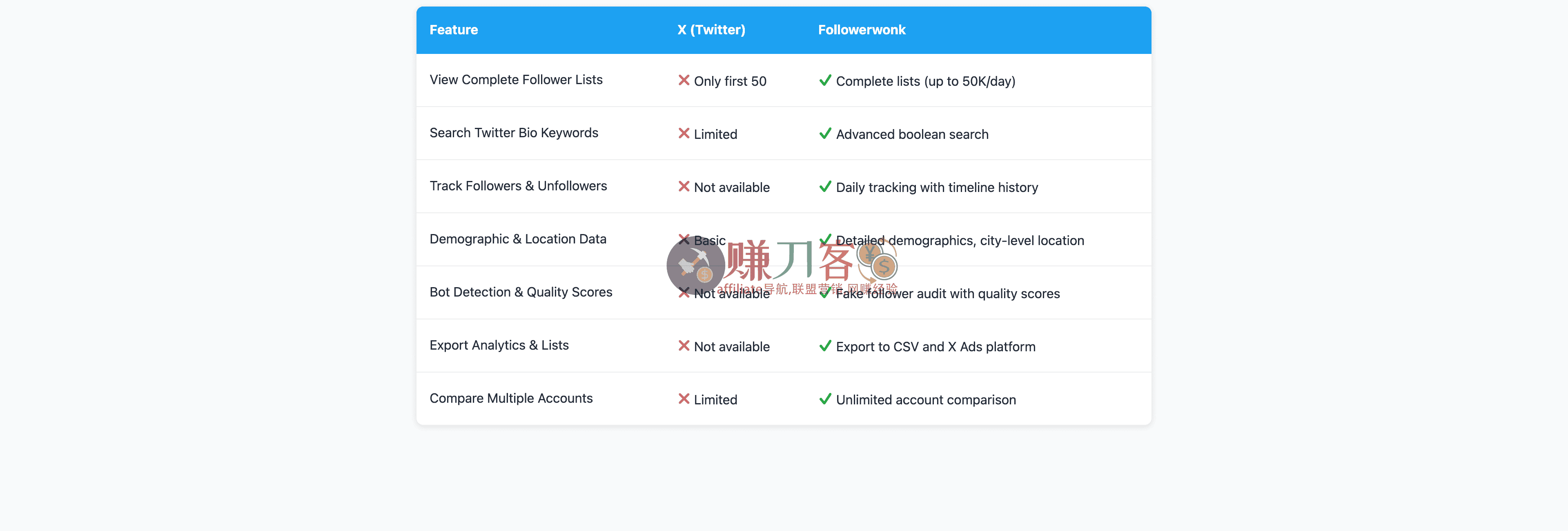Click red X in Compare Multiple Accounts row
1568x531 pixels.
click(x=684, y=399)
